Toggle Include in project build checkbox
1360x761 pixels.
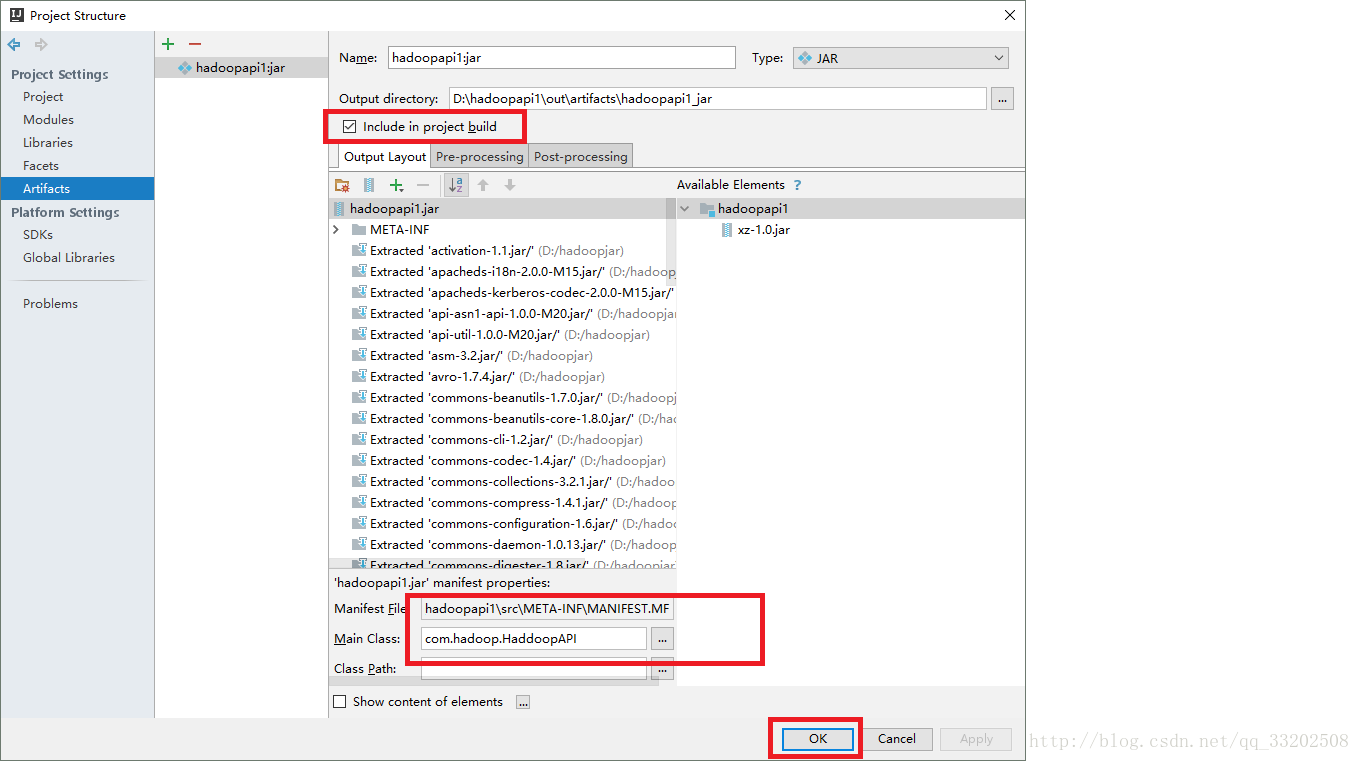click(x=349, y=127)
